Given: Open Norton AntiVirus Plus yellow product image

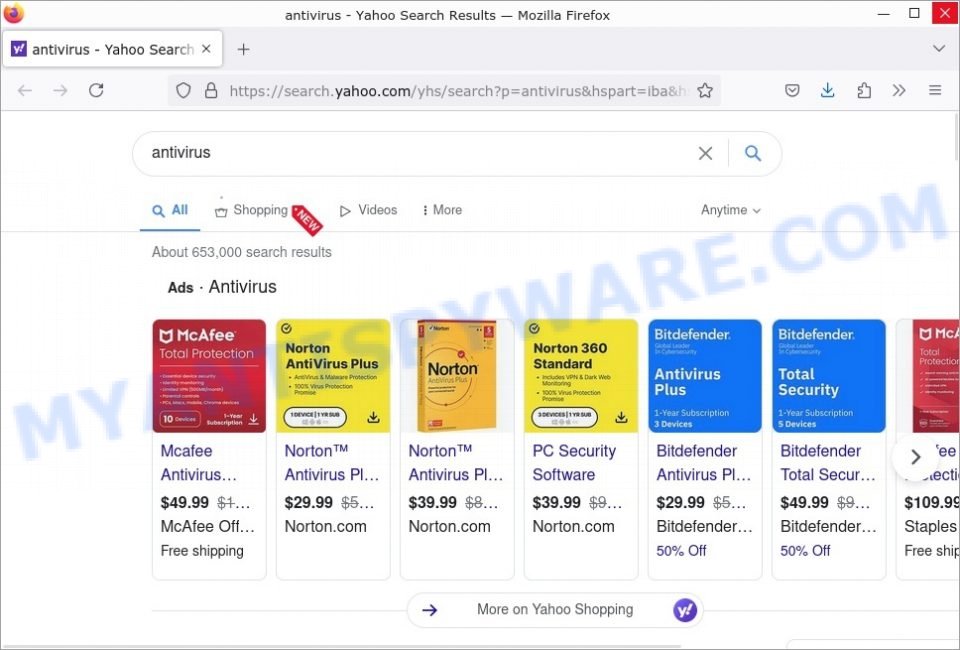Looking at the screenshot, I should 333,376.
